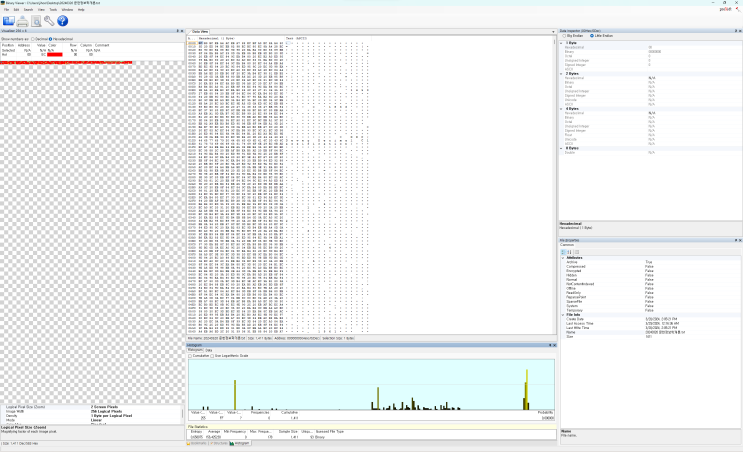The image size is (743, 452).
Task: Click the red color cell in Visualizer table
Action: [54, 54]
